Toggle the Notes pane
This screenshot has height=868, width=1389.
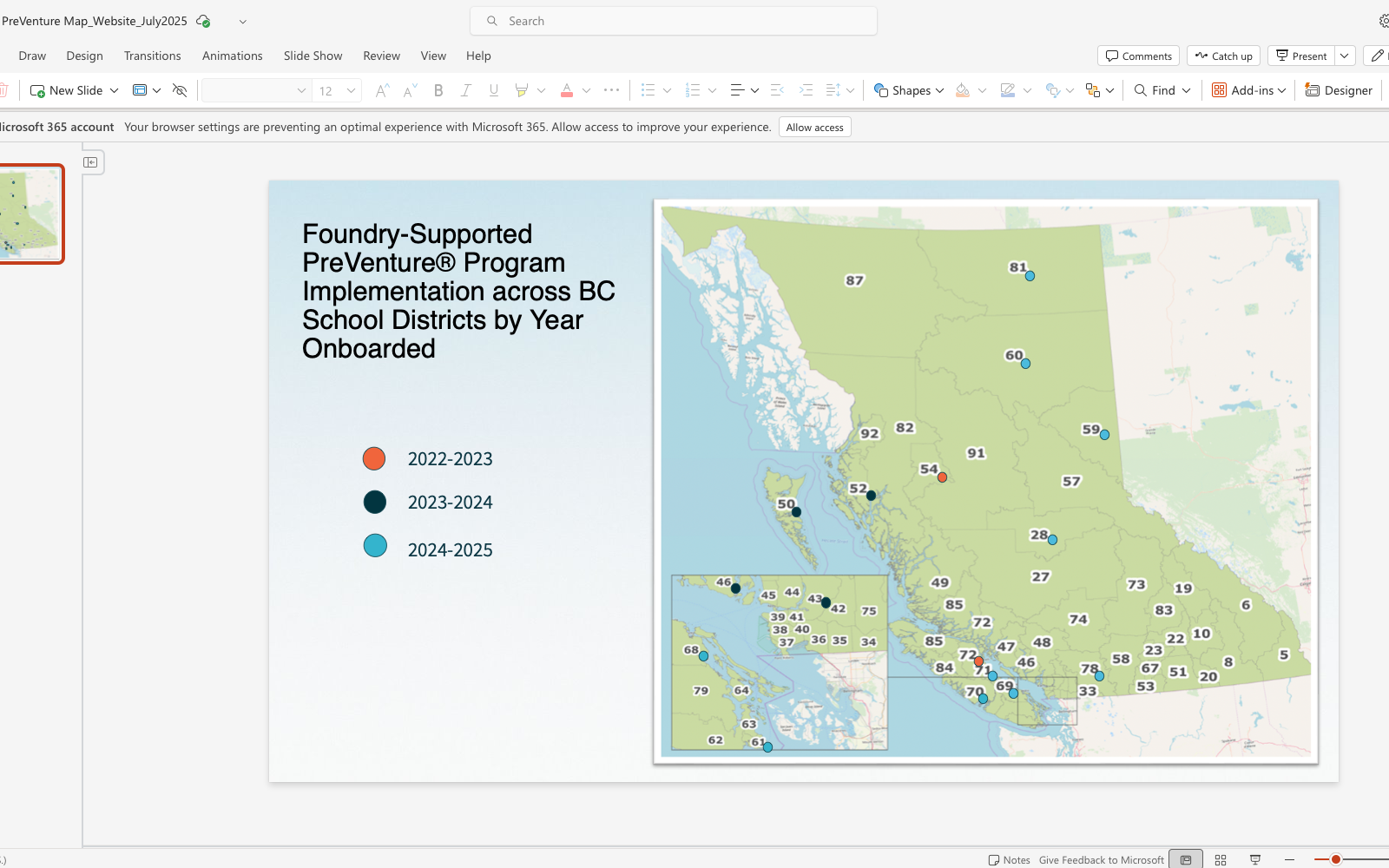tap(1009, 859)
